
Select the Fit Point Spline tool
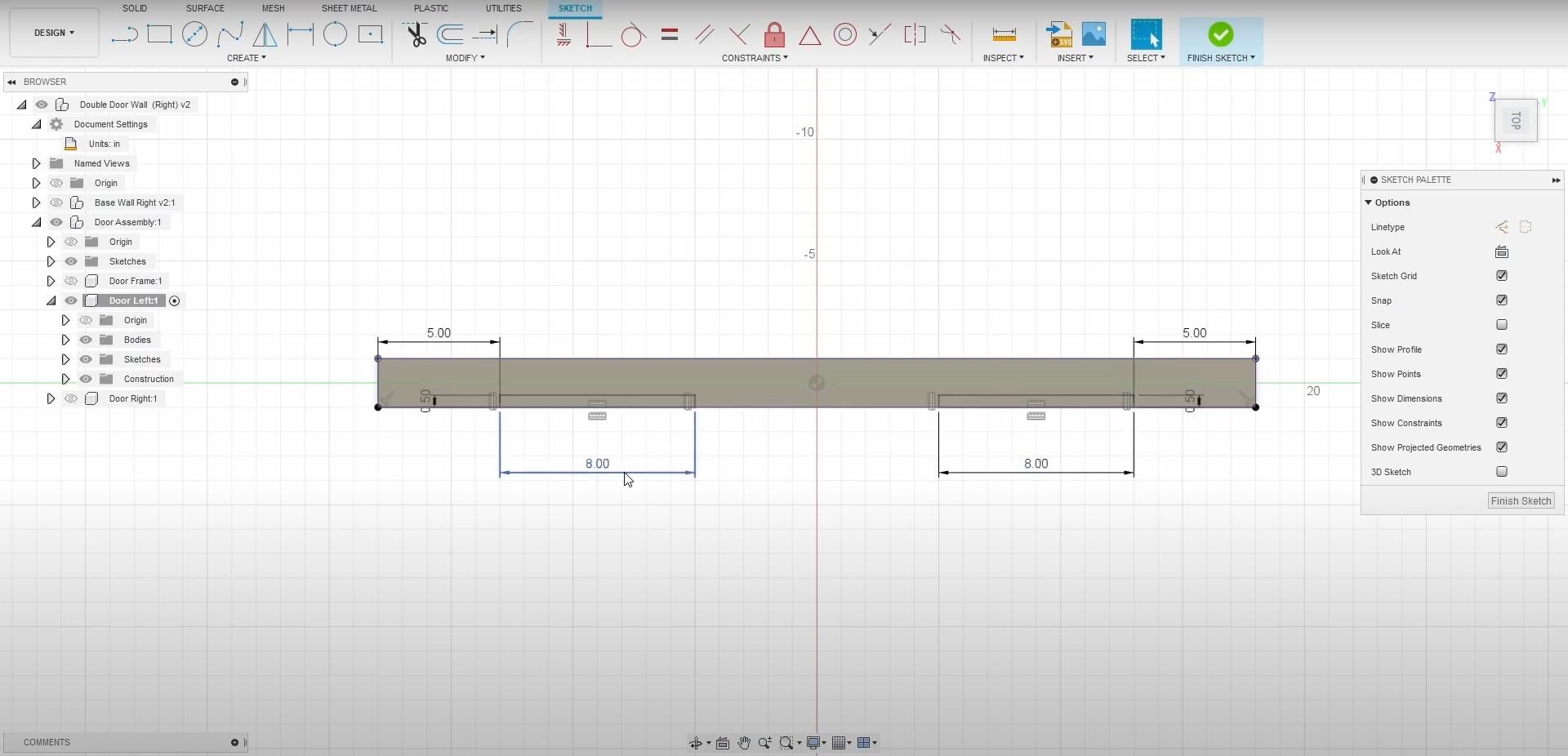click(229, 34)
